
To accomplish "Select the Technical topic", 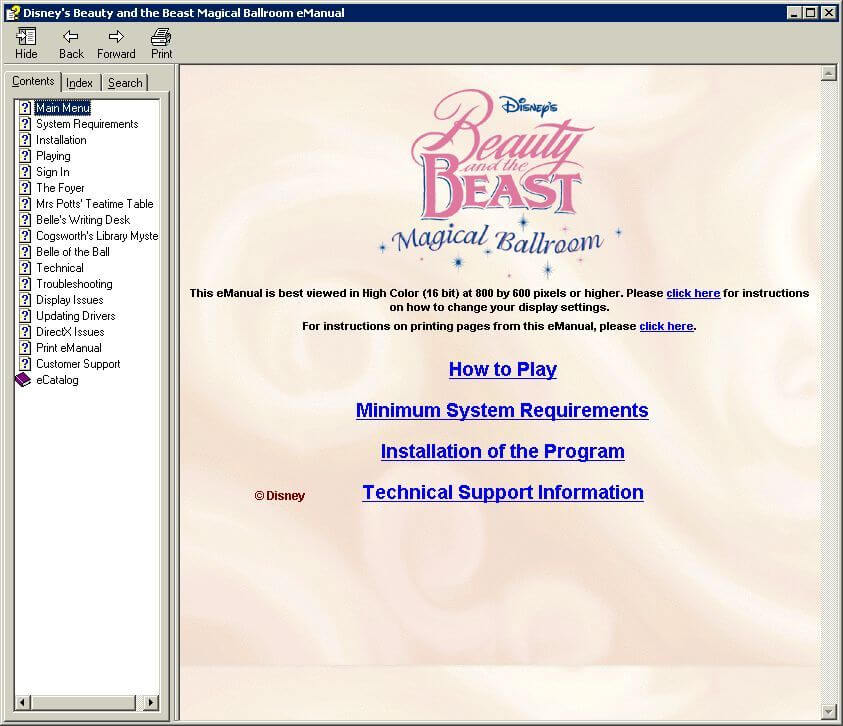I will coord(60,268).
